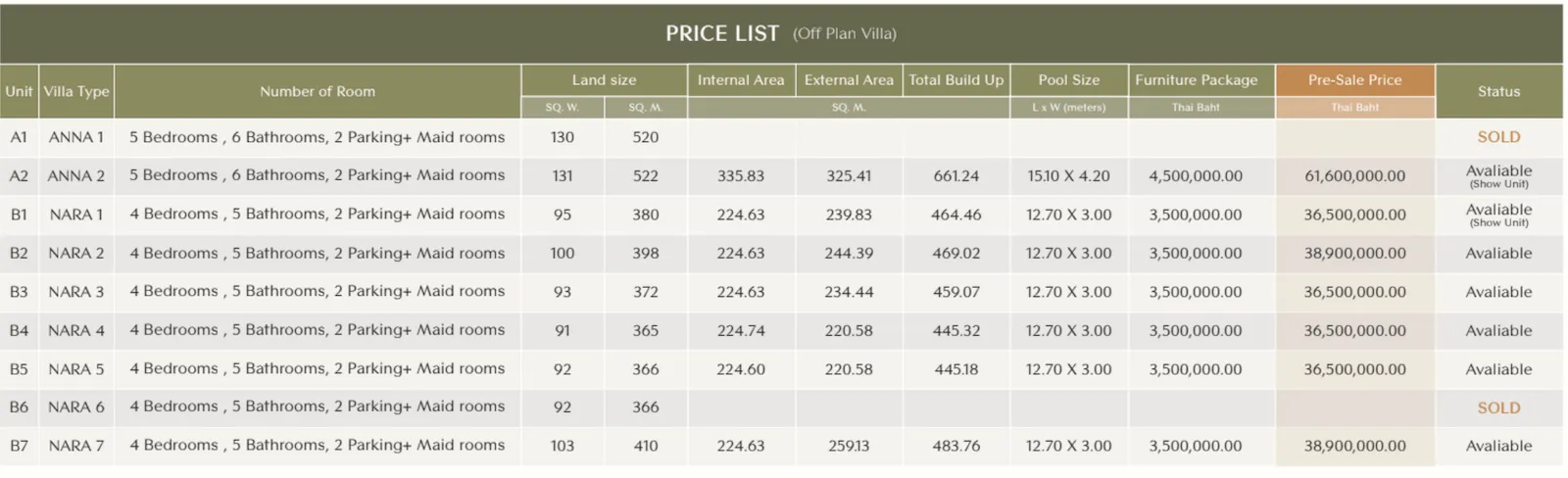This screenshot has height=478, width=1568.
Task: Select the 38,900,000.00 price for NARA 2
Action: [x=1354, y=253]
